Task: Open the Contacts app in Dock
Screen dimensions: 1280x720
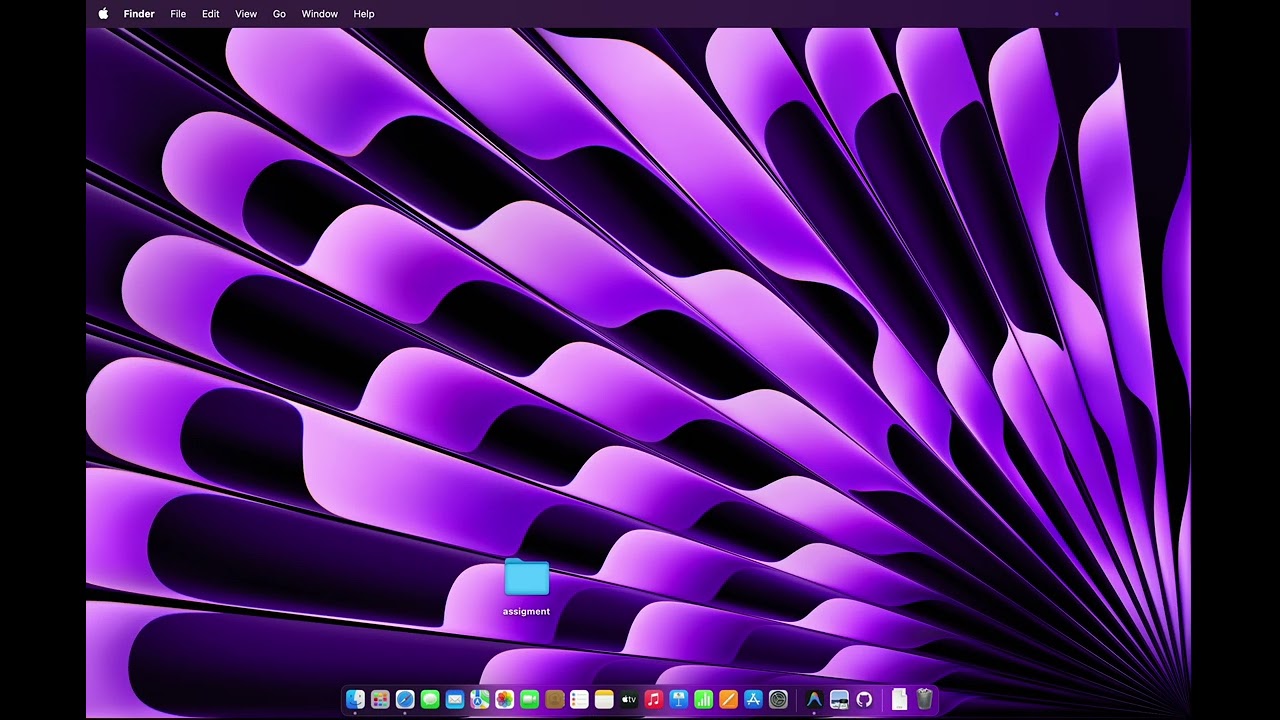Action: 554,699
